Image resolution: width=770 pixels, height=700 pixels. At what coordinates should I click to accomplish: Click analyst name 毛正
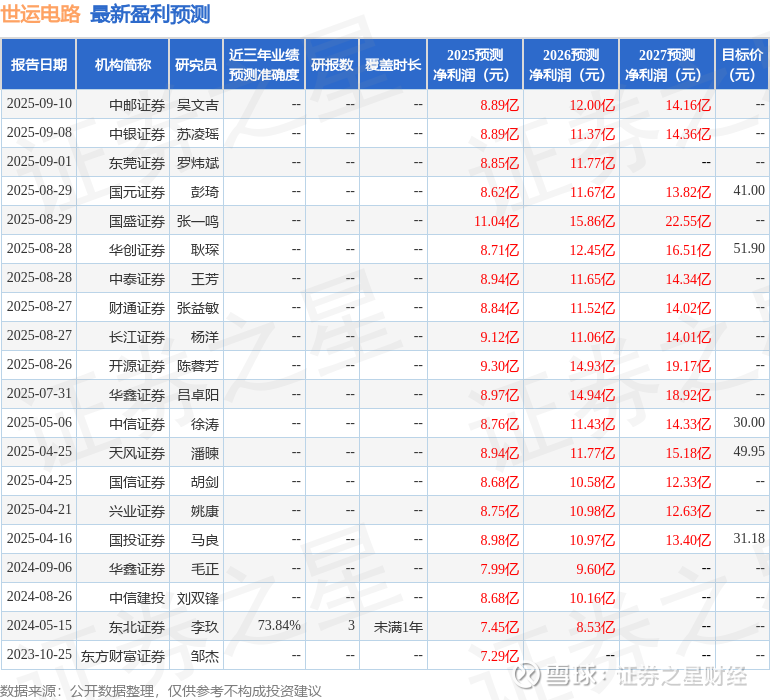(x=205, y=569)
